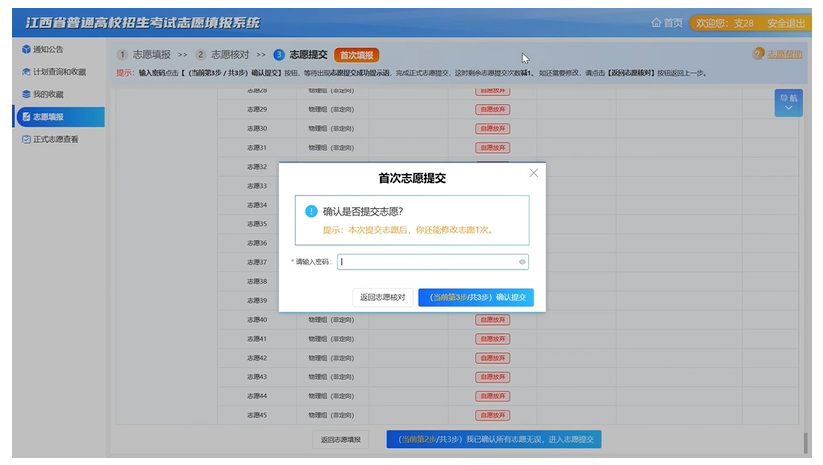Click the 安全退出 logout link

tap(786, 22)
